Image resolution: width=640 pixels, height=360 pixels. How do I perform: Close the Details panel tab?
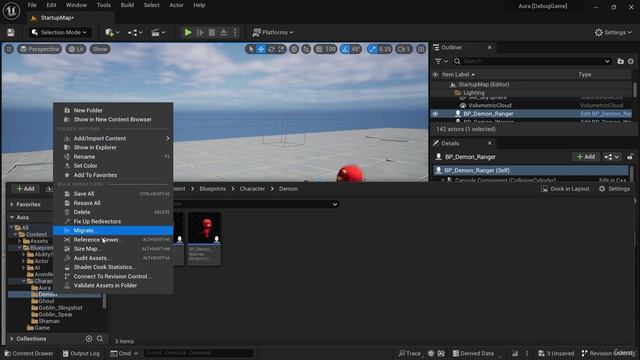tap(489, 143)
